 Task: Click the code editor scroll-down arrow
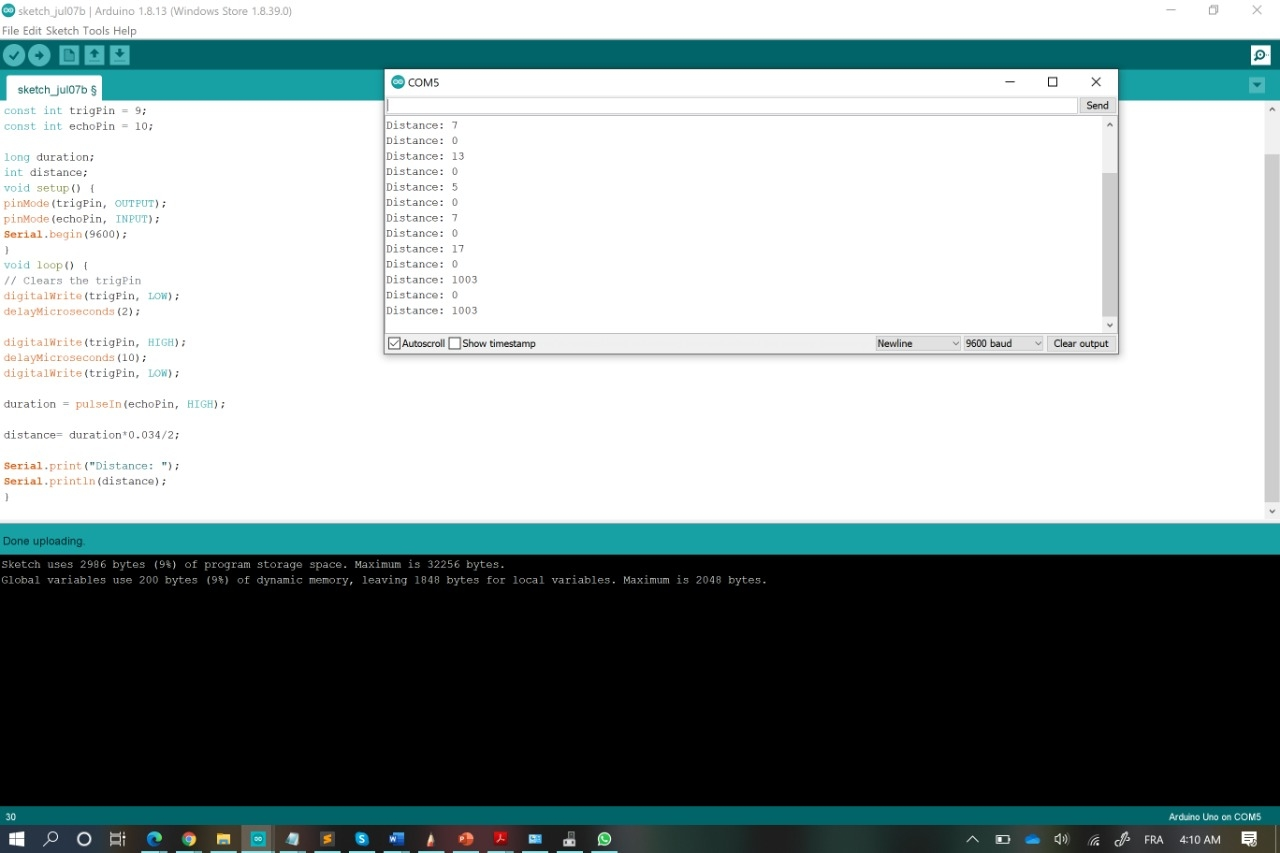point(1272,512)
